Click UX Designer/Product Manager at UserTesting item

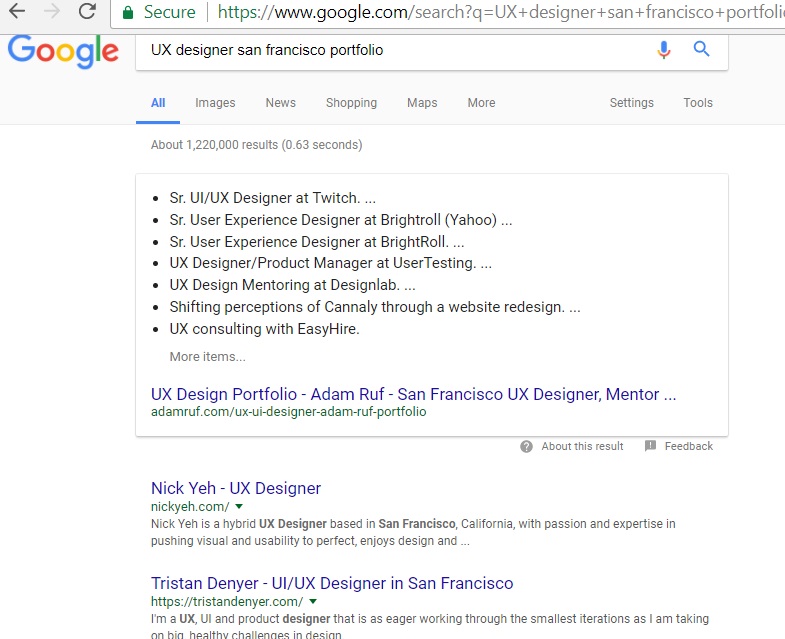click(330, 263)
